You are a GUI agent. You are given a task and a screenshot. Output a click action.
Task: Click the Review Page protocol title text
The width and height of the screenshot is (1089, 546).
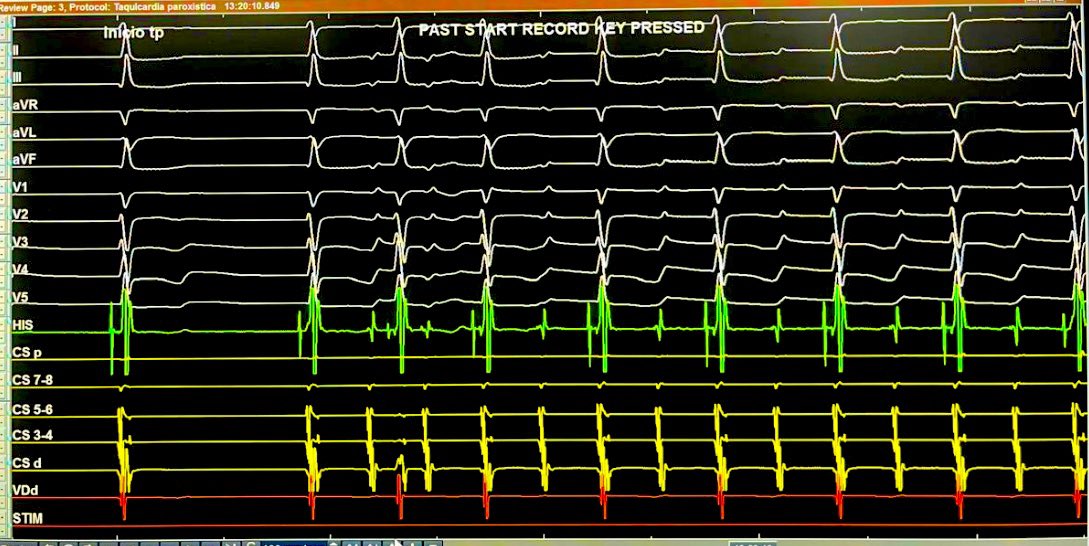point(140,6)
